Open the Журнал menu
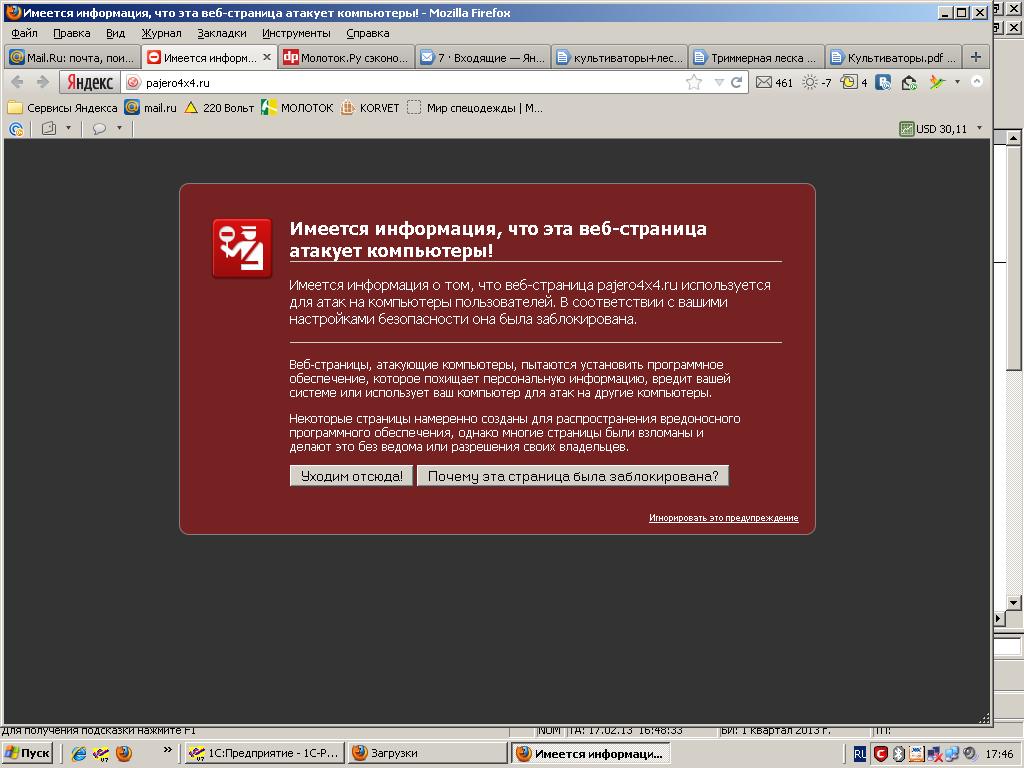1024x768 pixels. (x=161, y=33)
